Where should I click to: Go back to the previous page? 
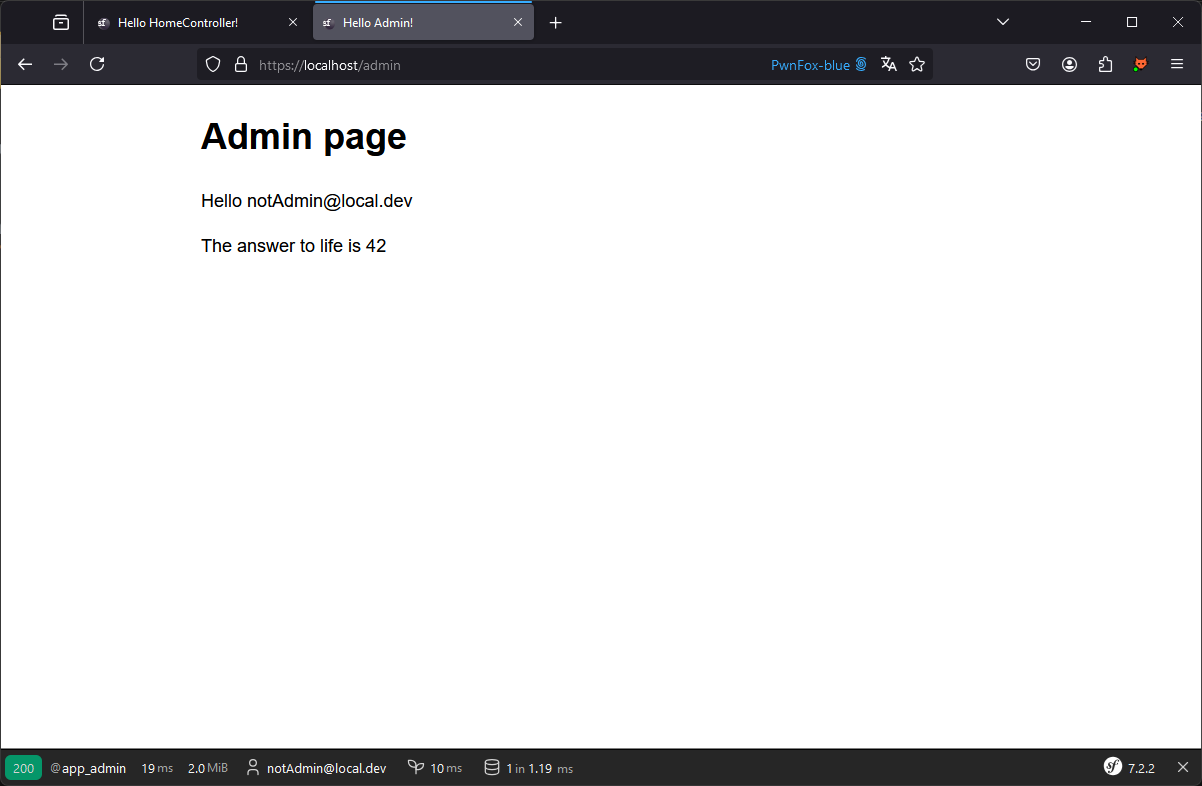(x=25, y=64)
